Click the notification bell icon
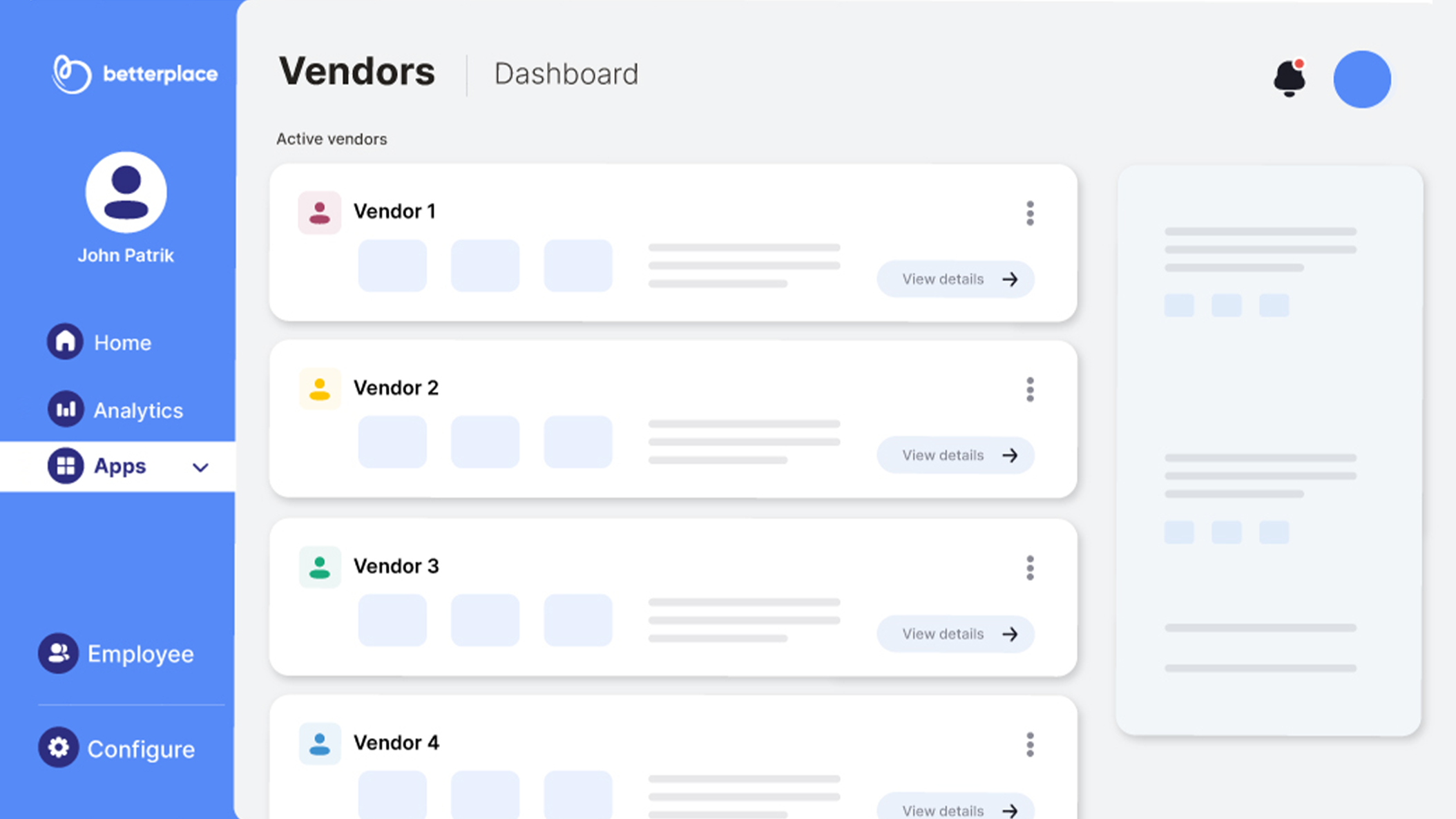 (x=1289, y=79)
